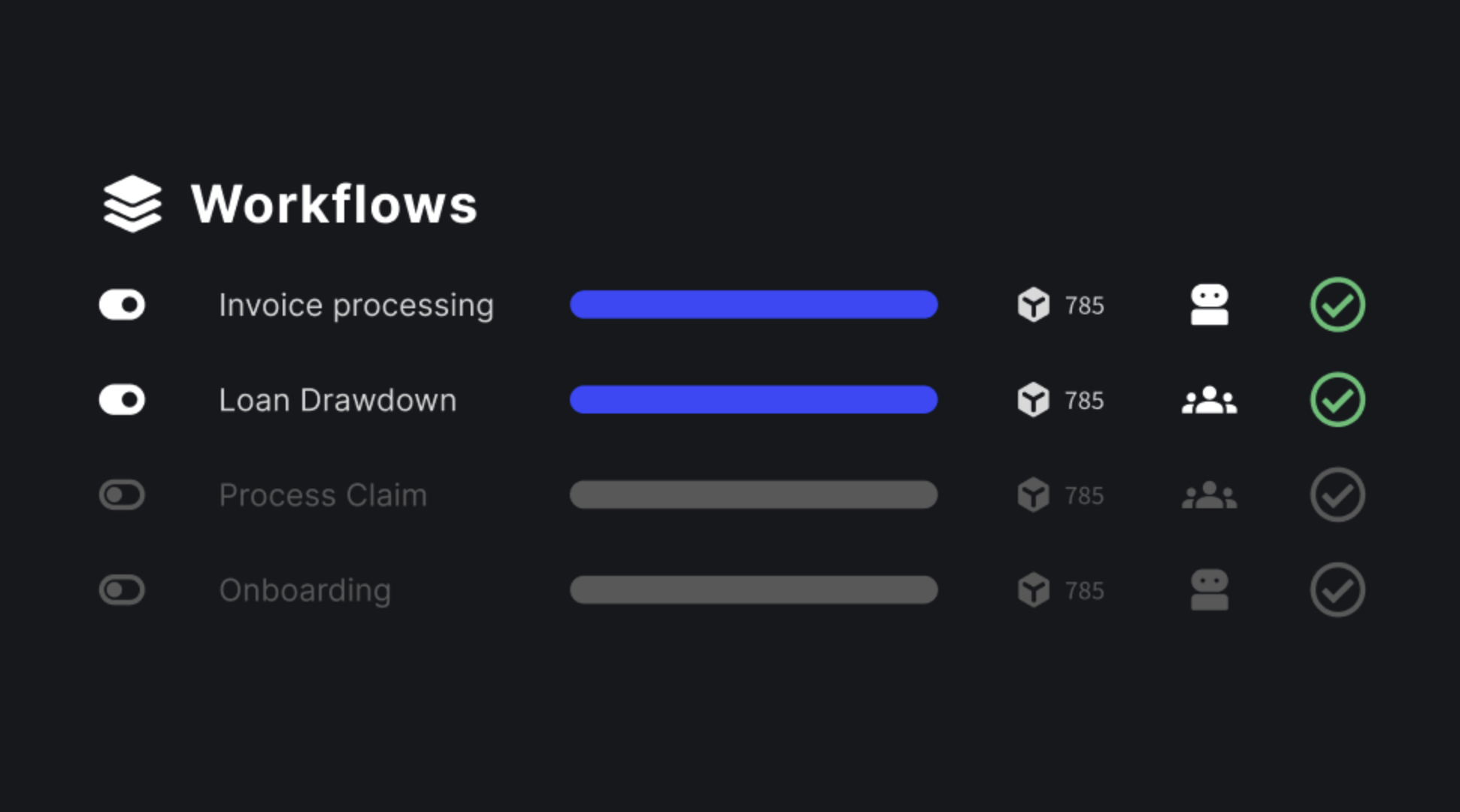Viewport: 1460px width, 812px height.
Task: Click the blue Invoice processing progress bar
Action: tap(753, 304)
